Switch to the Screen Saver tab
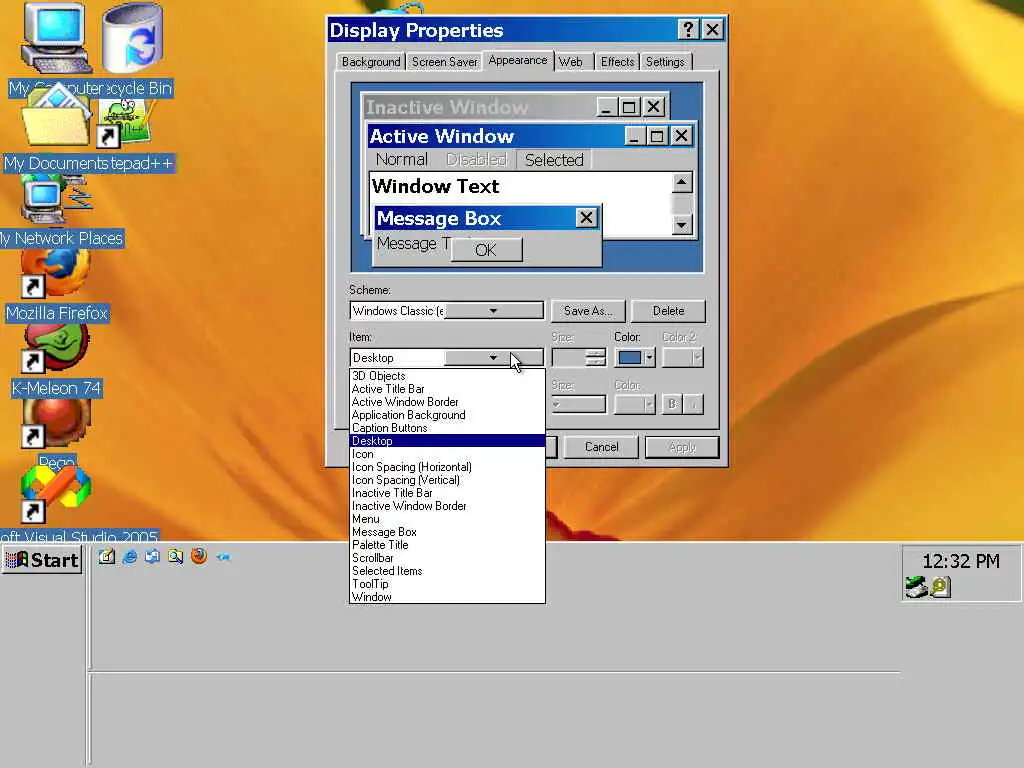The width and height of the screenshot is (1024, 768). (444, 61)
